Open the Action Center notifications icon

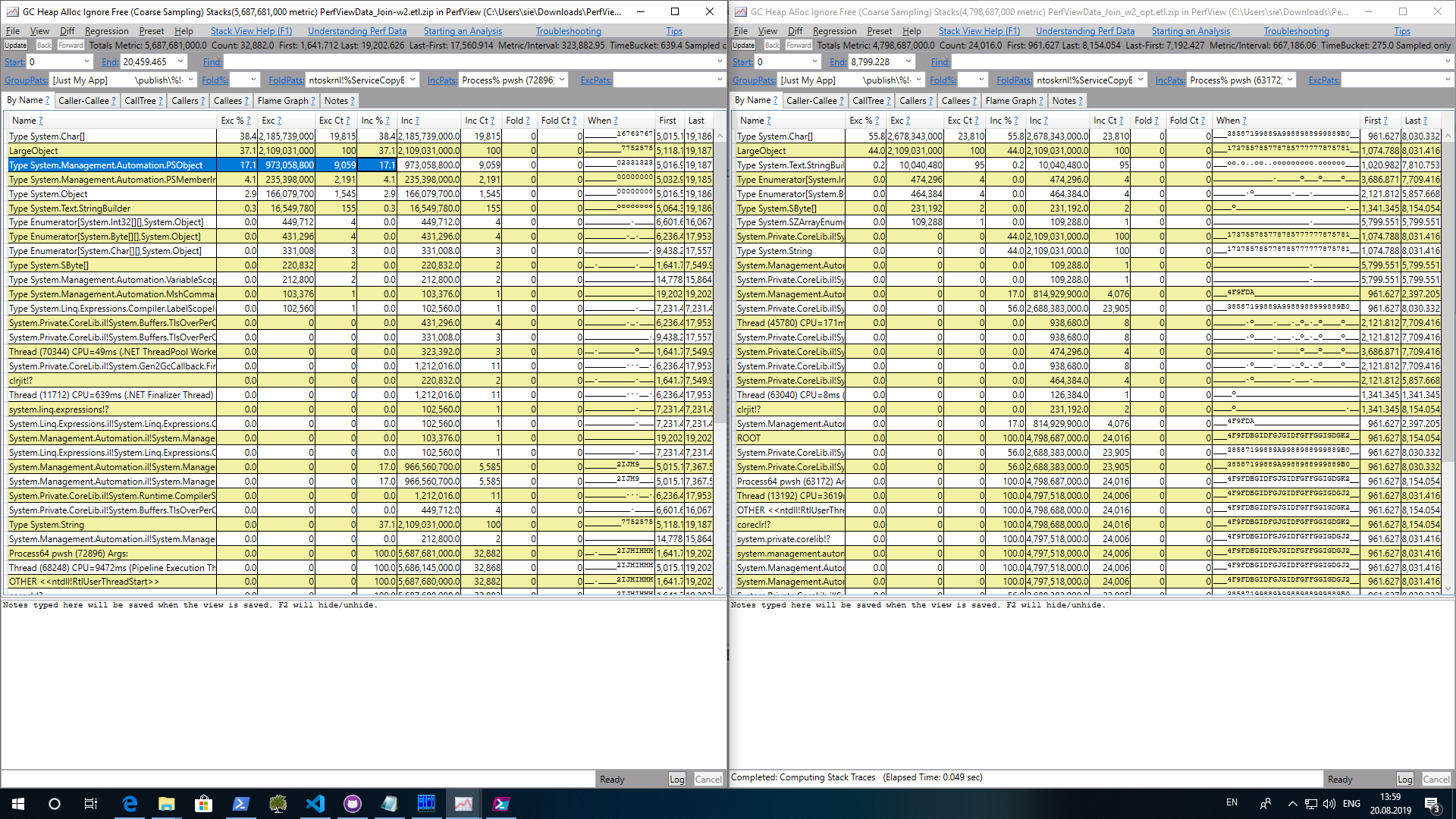pos(1432,804)
